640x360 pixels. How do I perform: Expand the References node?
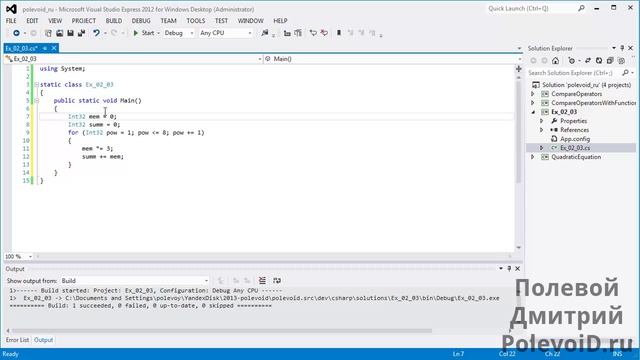pos(542,130)
